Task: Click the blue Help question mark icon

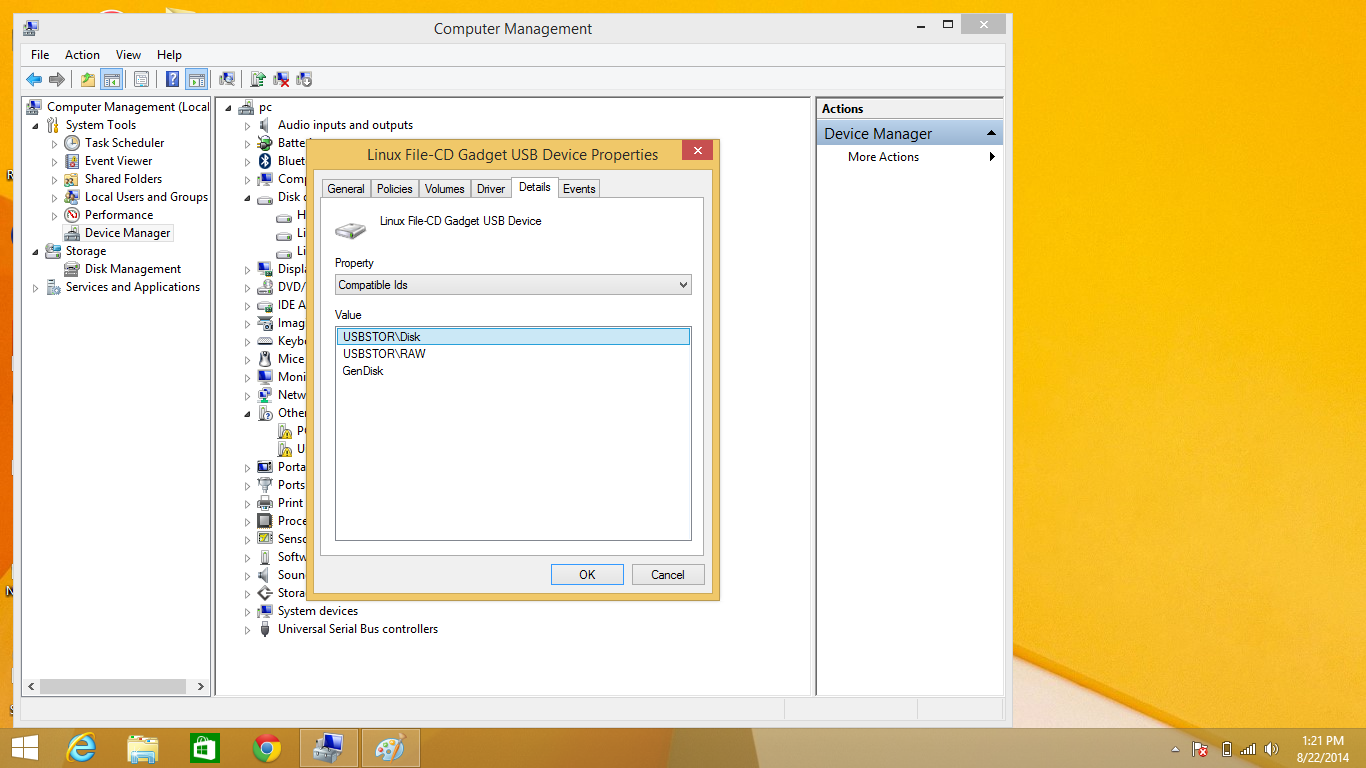Action: click(x=173, y=80)
